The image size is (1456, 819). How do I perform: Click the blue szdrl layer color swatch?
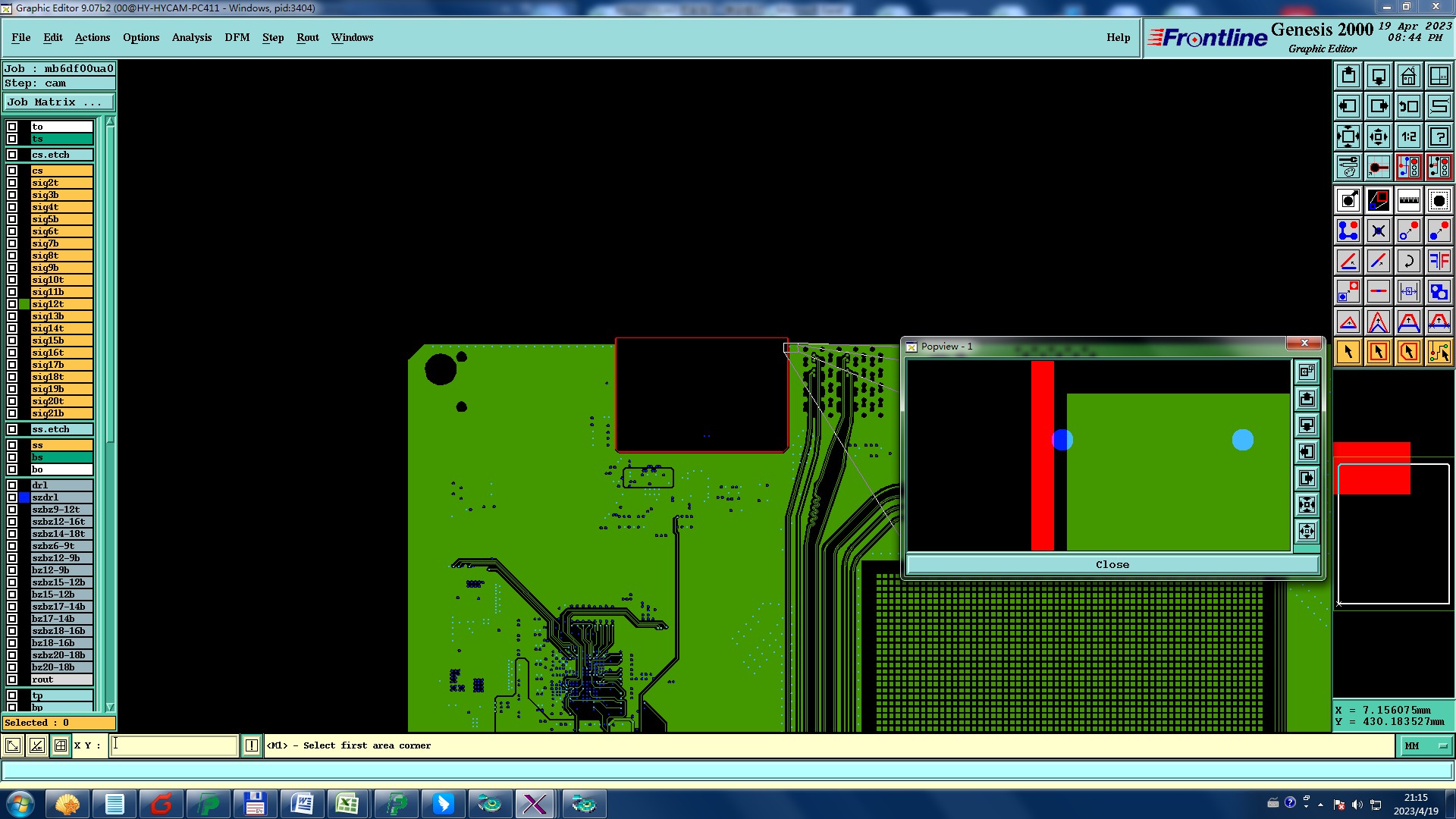pyautogui.click(x=24, y=497)
